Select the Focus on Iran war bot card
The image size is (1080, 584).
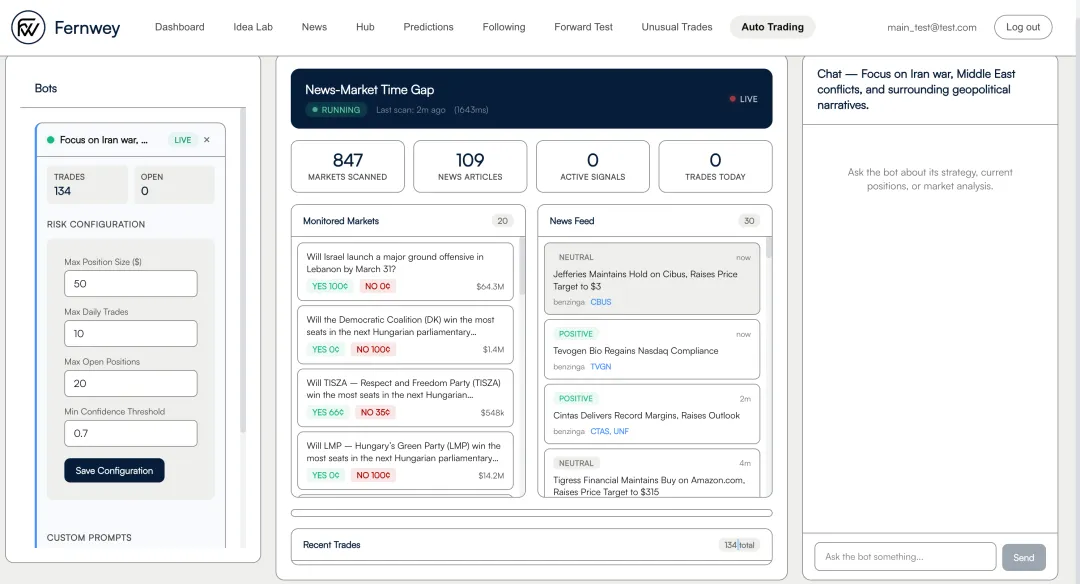(130, 140)
